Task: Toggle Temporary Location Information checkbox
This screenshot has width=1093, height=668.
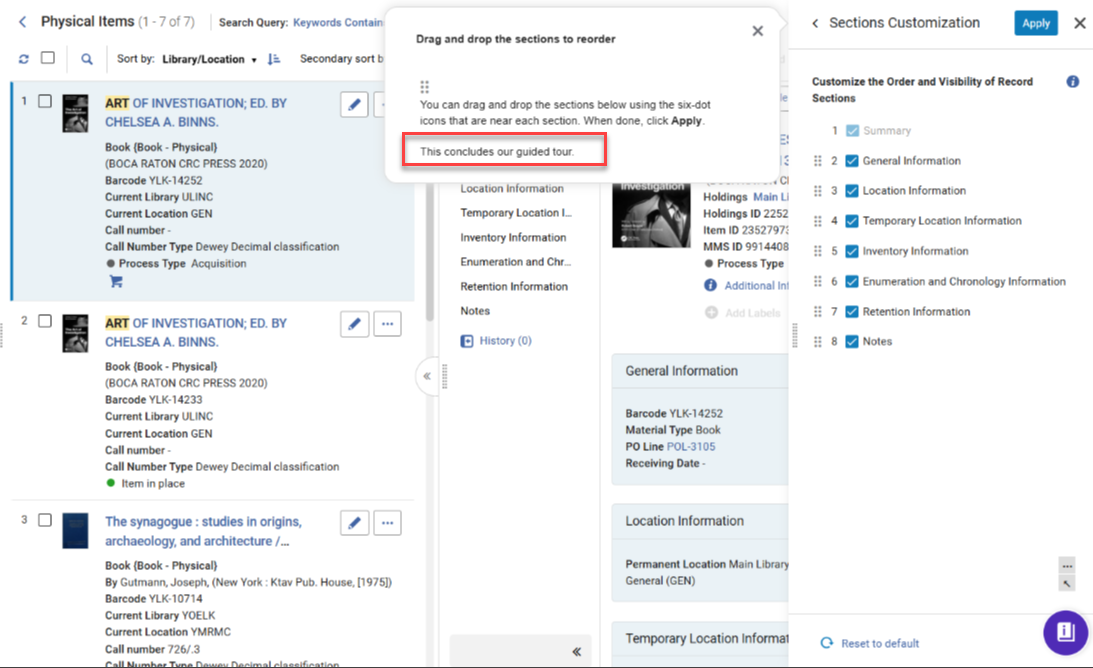Action: (x=852, y=221)
